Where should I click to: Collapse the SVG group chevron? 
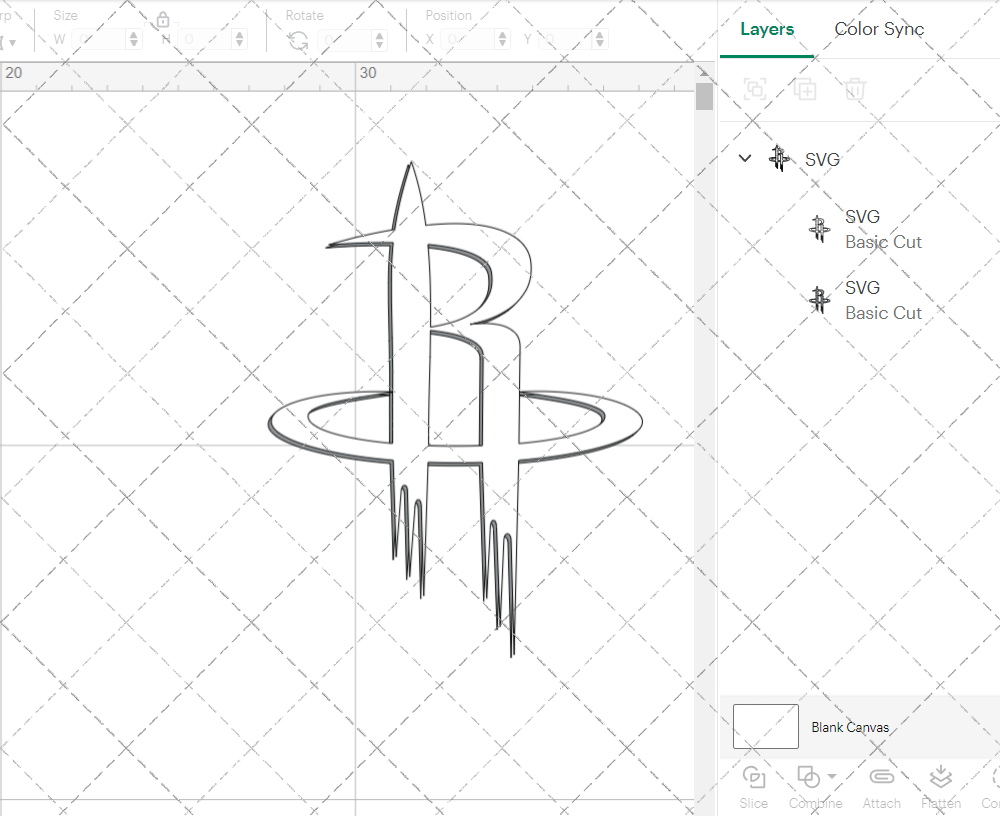point(745,158)
